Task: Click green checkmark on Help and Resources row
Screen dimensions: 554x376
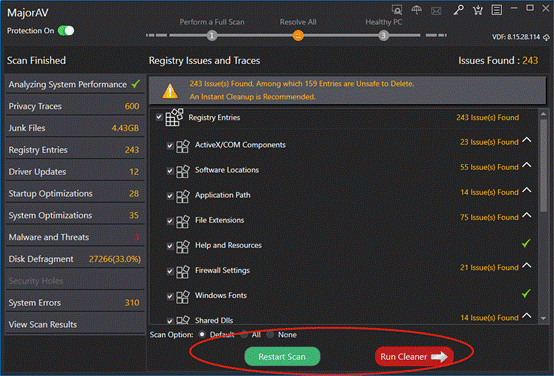Action: 526,243
